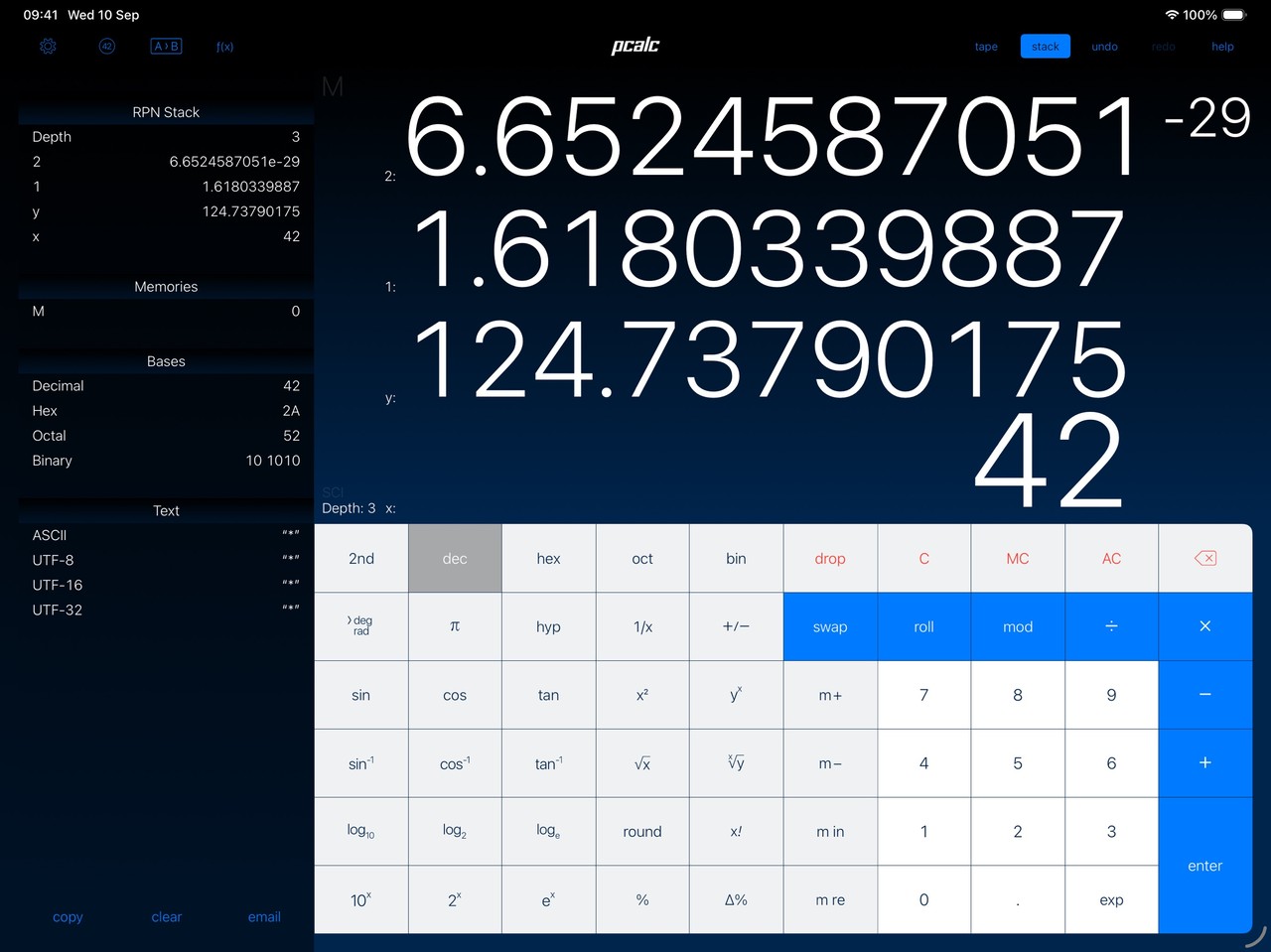
Task: Open the constants 42 icon
Action: (107, 47)
